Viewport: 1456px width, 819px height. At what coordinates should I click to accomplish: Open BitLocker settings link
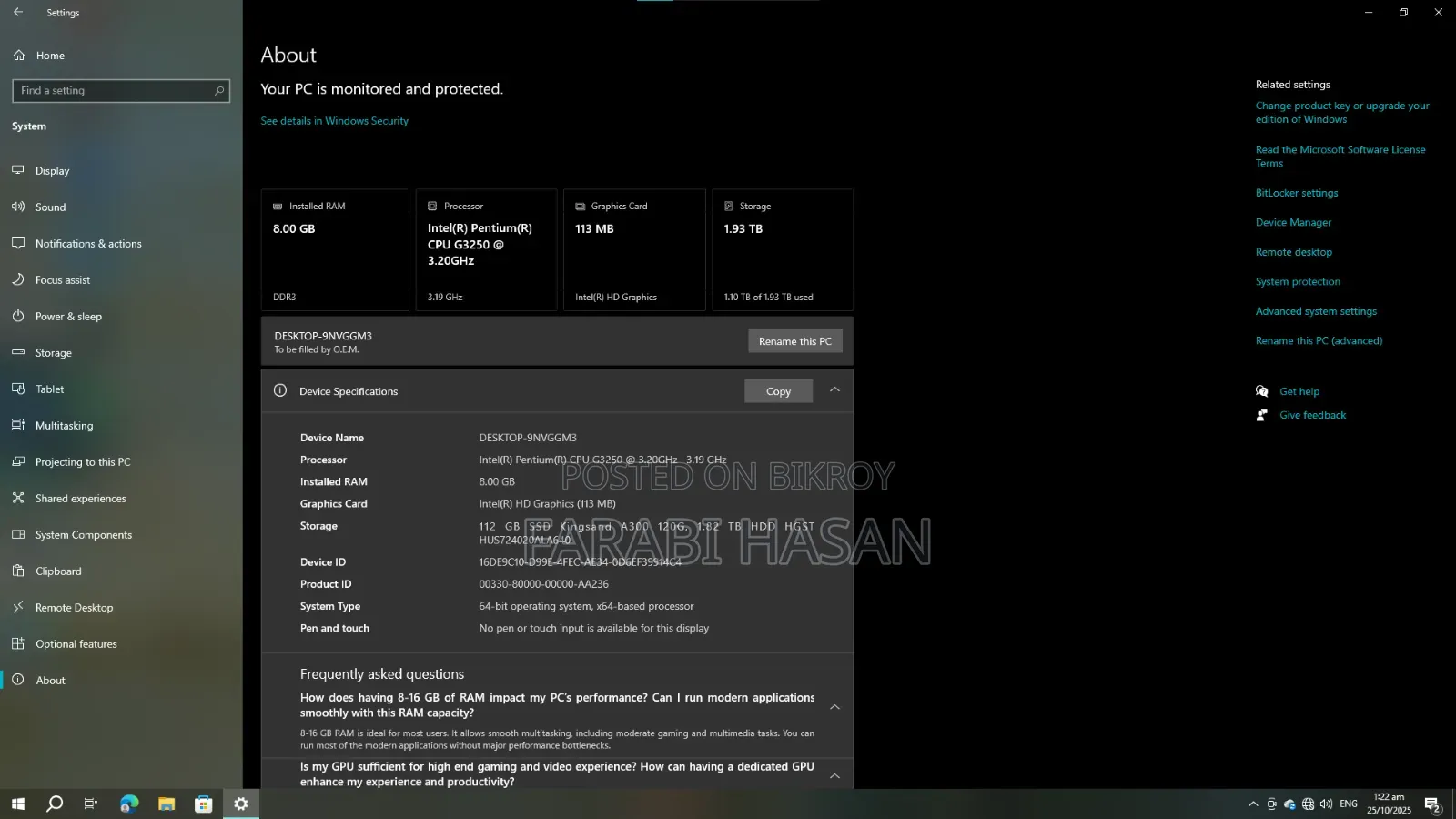click(1297, 193)
